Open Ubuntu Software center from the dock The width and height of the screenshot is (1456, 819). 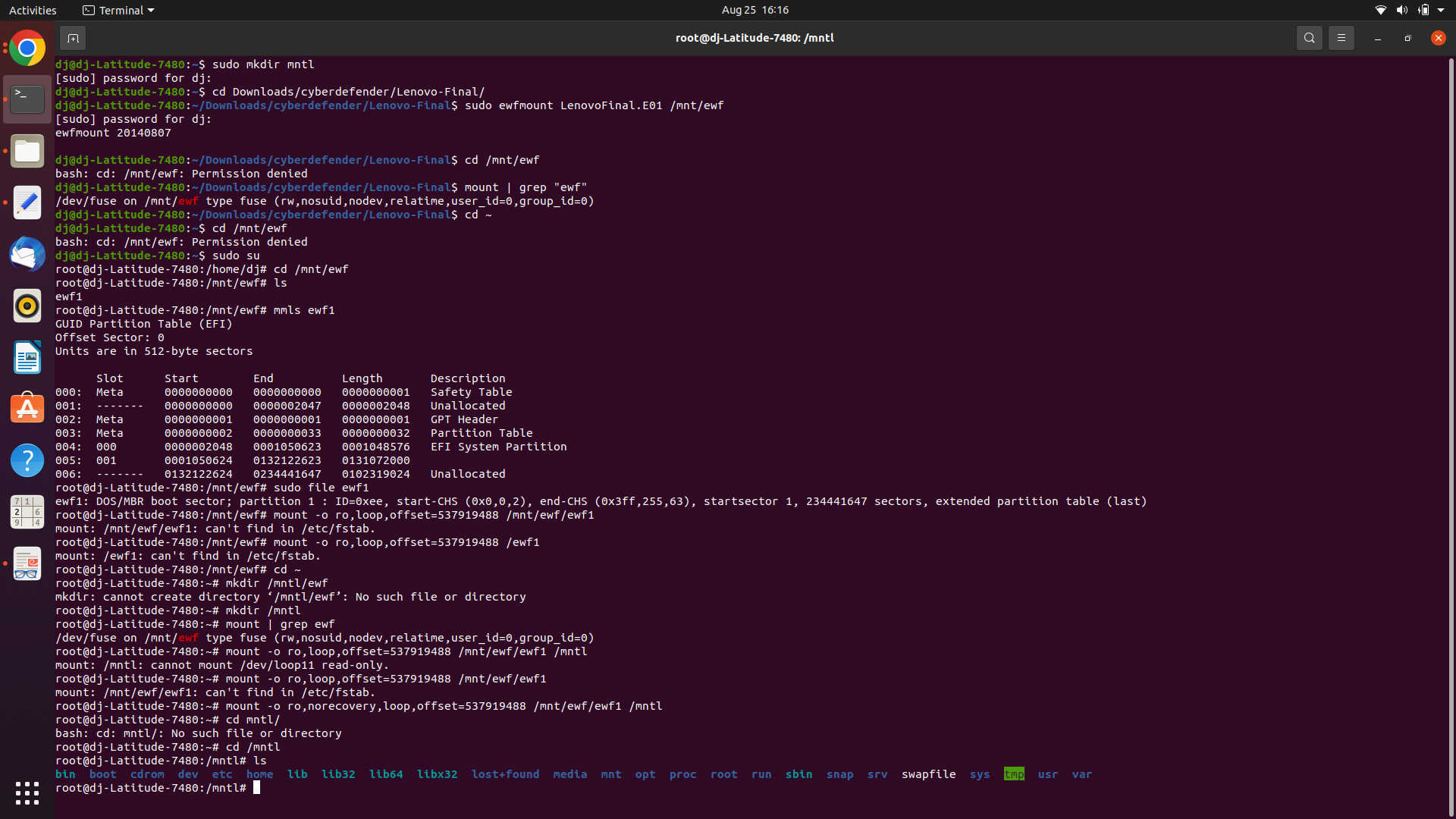pyautogui.click(x=27, y=407)
